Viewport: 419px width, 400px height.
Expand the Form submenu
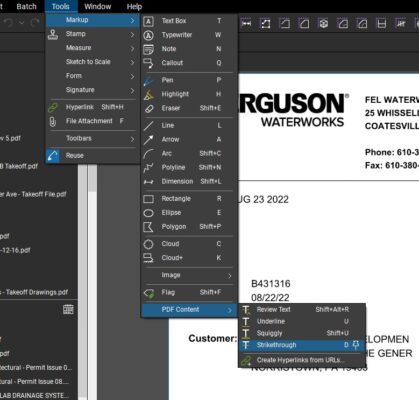point(92,76)
